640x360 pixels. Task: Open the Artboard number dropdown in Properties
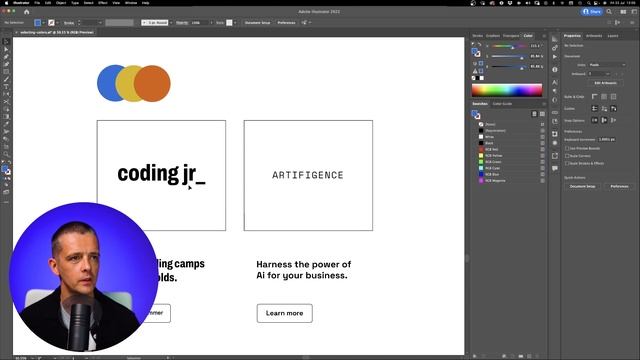599,74
